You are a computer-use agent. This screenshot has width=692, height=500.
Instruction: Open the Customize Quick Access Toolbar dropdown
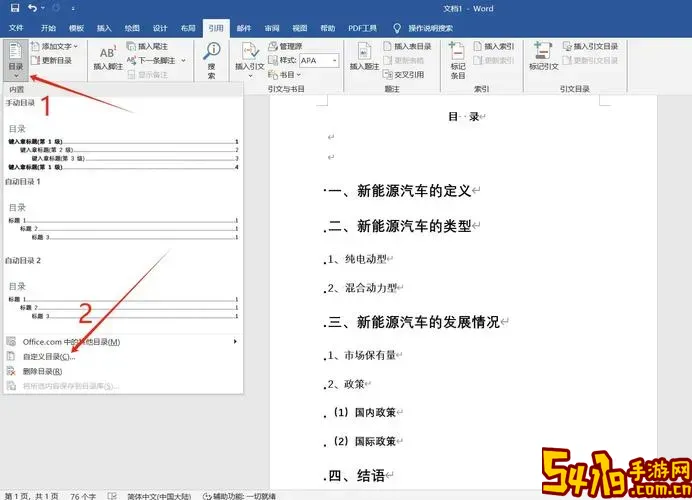[x=73, y=8]
